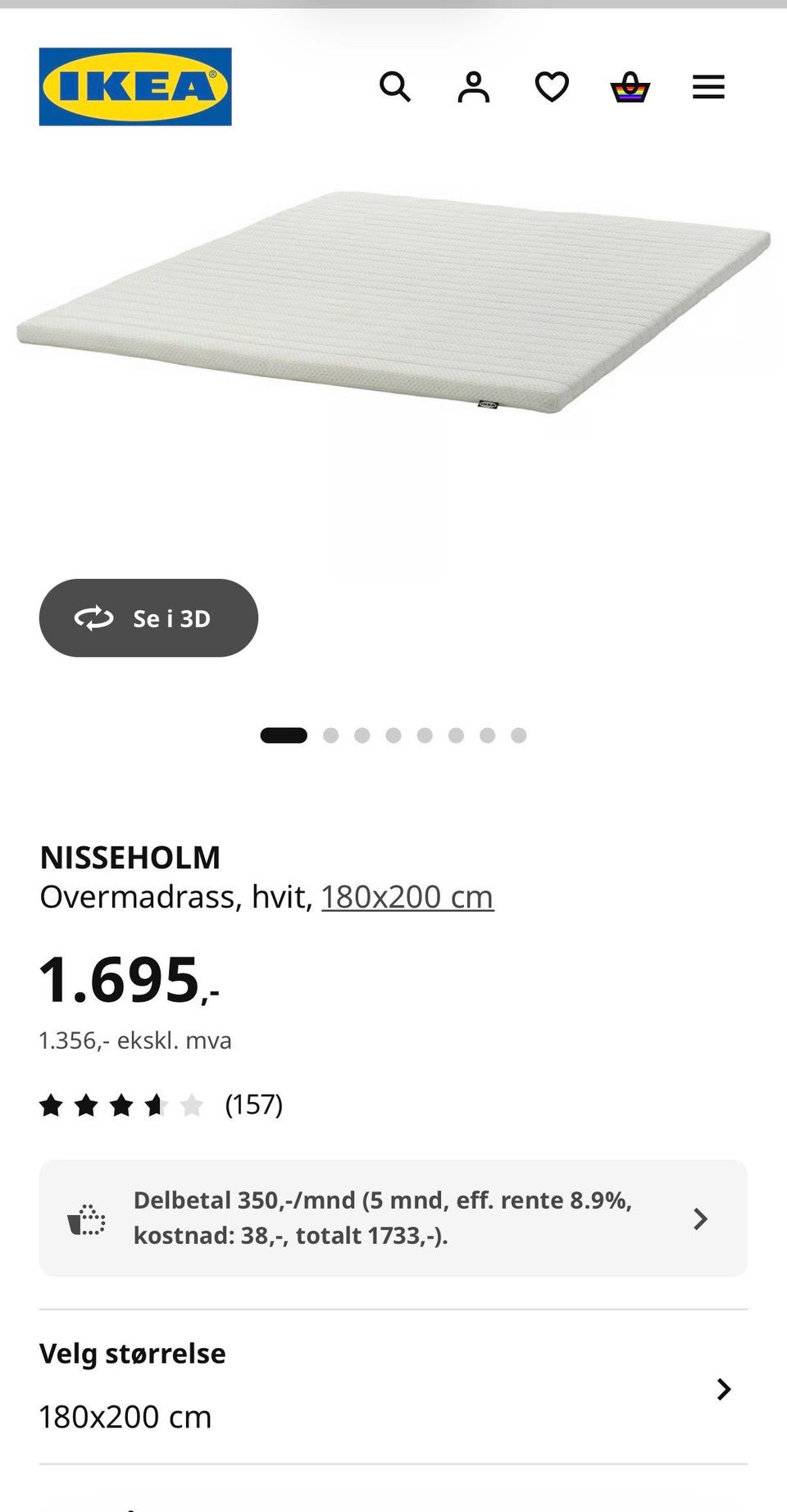Click the 3D rotate arrows icon
Image resolution: width=787 pixels, height=1512 pixels.
(x=94, y=618)
